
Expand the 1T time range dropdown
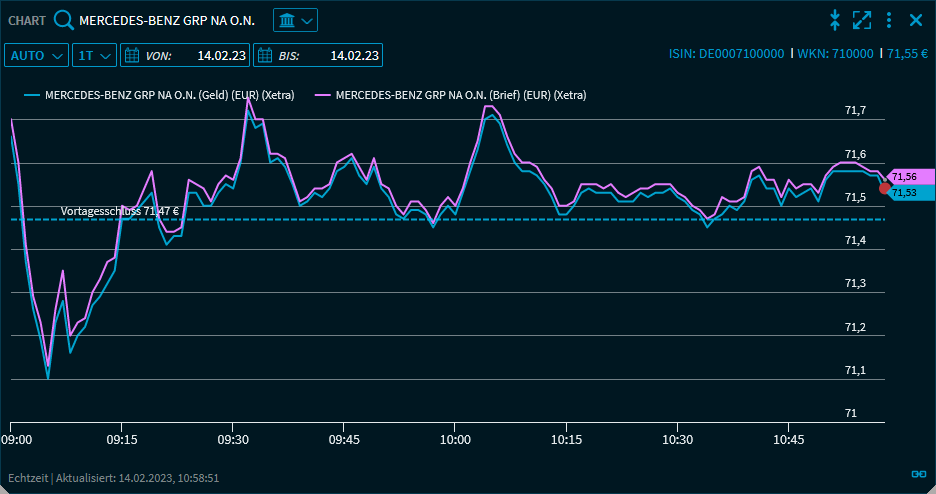(95, 55)
